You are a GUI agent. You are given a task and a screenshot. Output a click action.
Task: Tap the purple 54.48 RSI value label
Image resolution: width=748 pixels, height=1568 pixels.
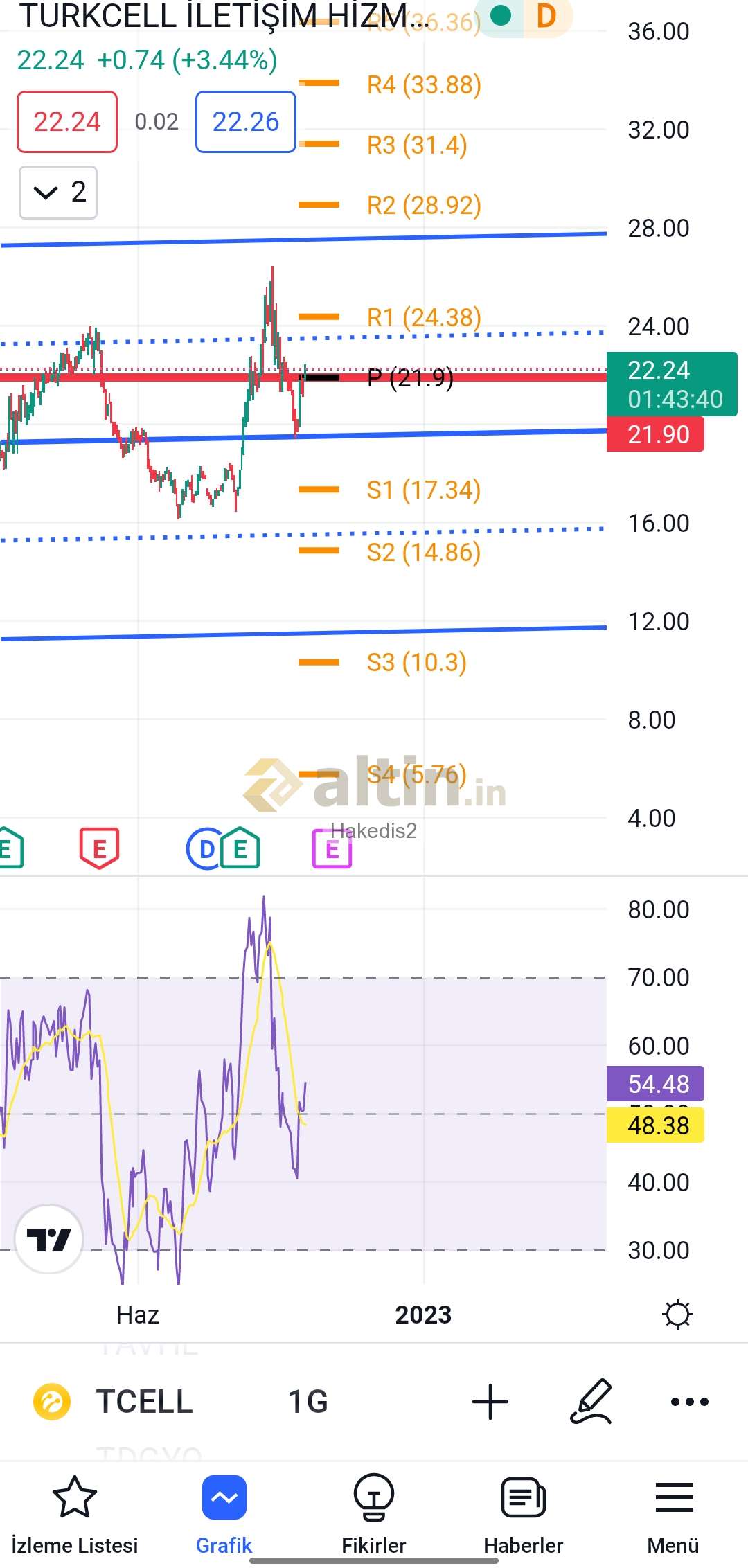655,1083
